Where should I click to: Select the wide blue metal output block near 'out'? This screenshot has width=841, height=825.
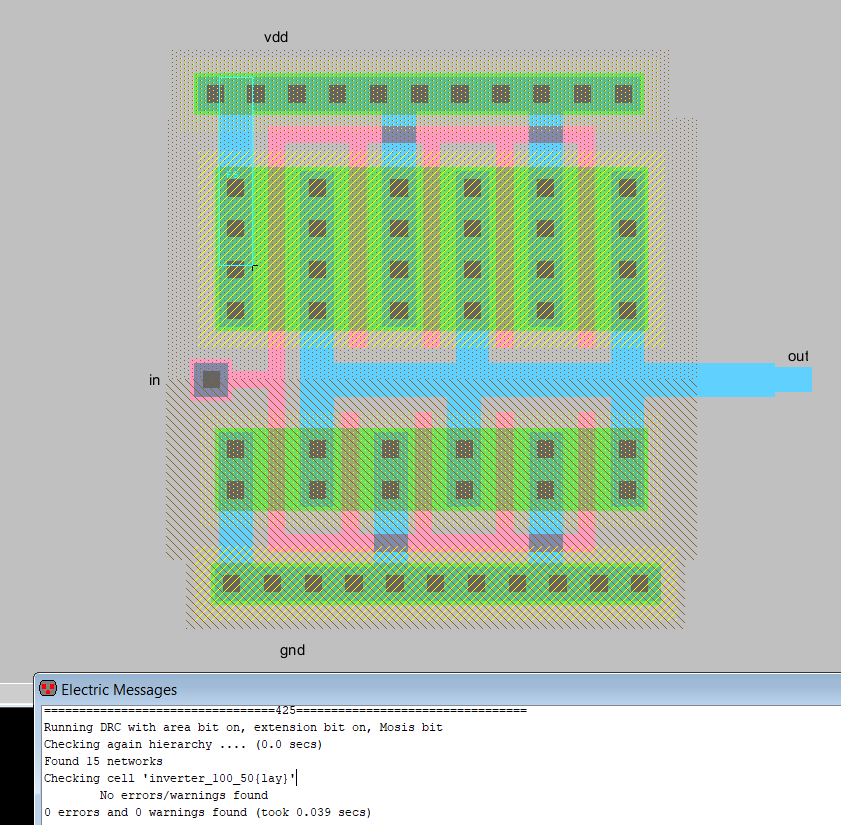[x=735, y=380]
